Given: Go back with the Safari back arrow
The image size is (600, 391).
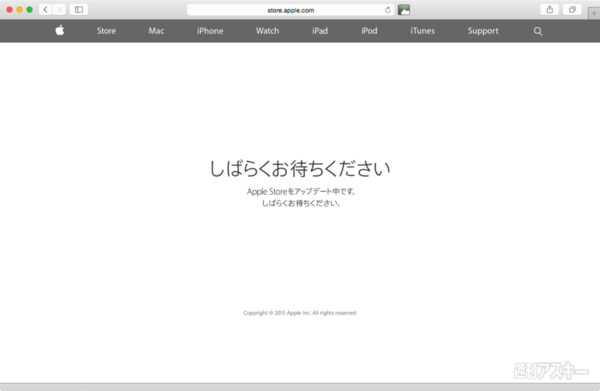Looking at the screenshot, I should [46, 10].
